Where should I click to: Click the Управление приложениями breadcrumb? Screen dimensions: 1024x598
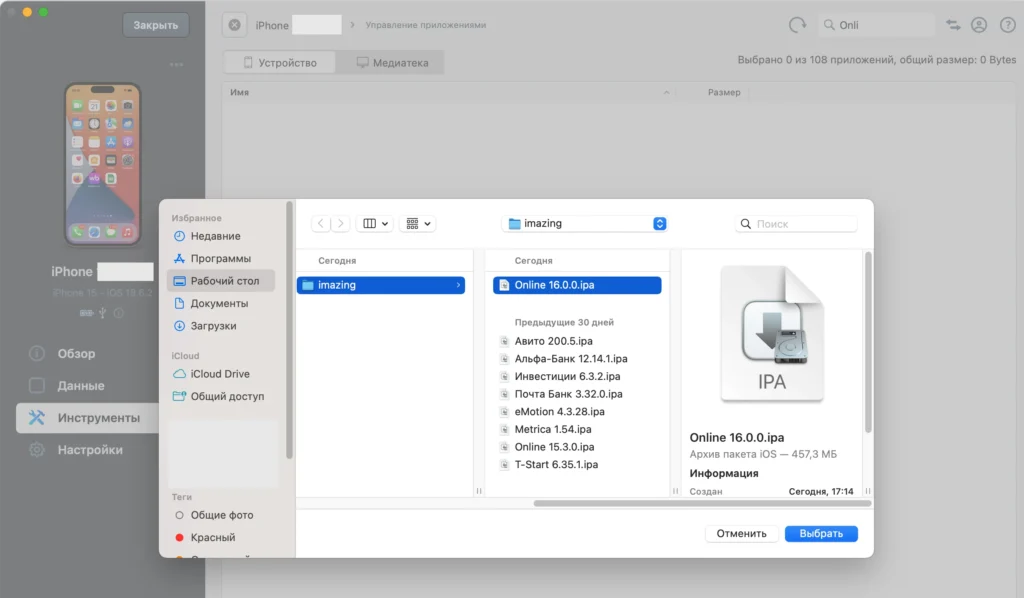pos(426,25)
